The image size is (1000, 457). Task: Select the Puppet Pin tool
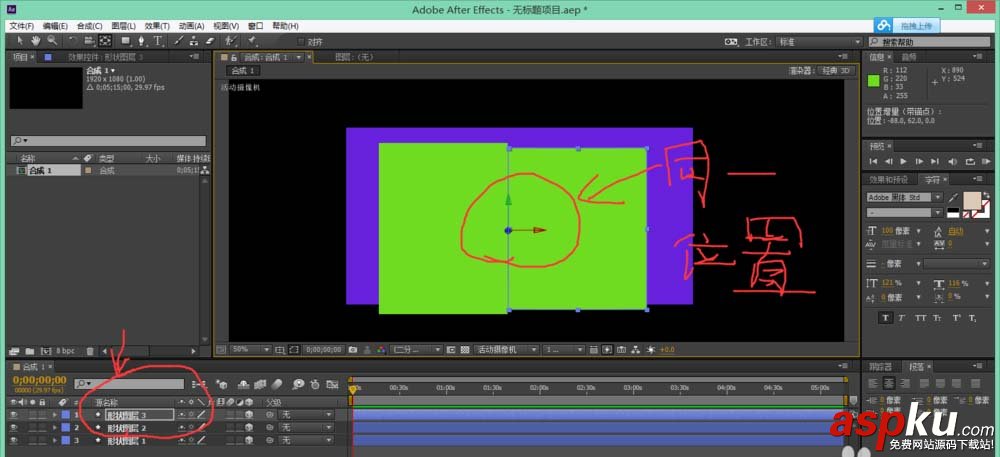[x=253, y=41]
